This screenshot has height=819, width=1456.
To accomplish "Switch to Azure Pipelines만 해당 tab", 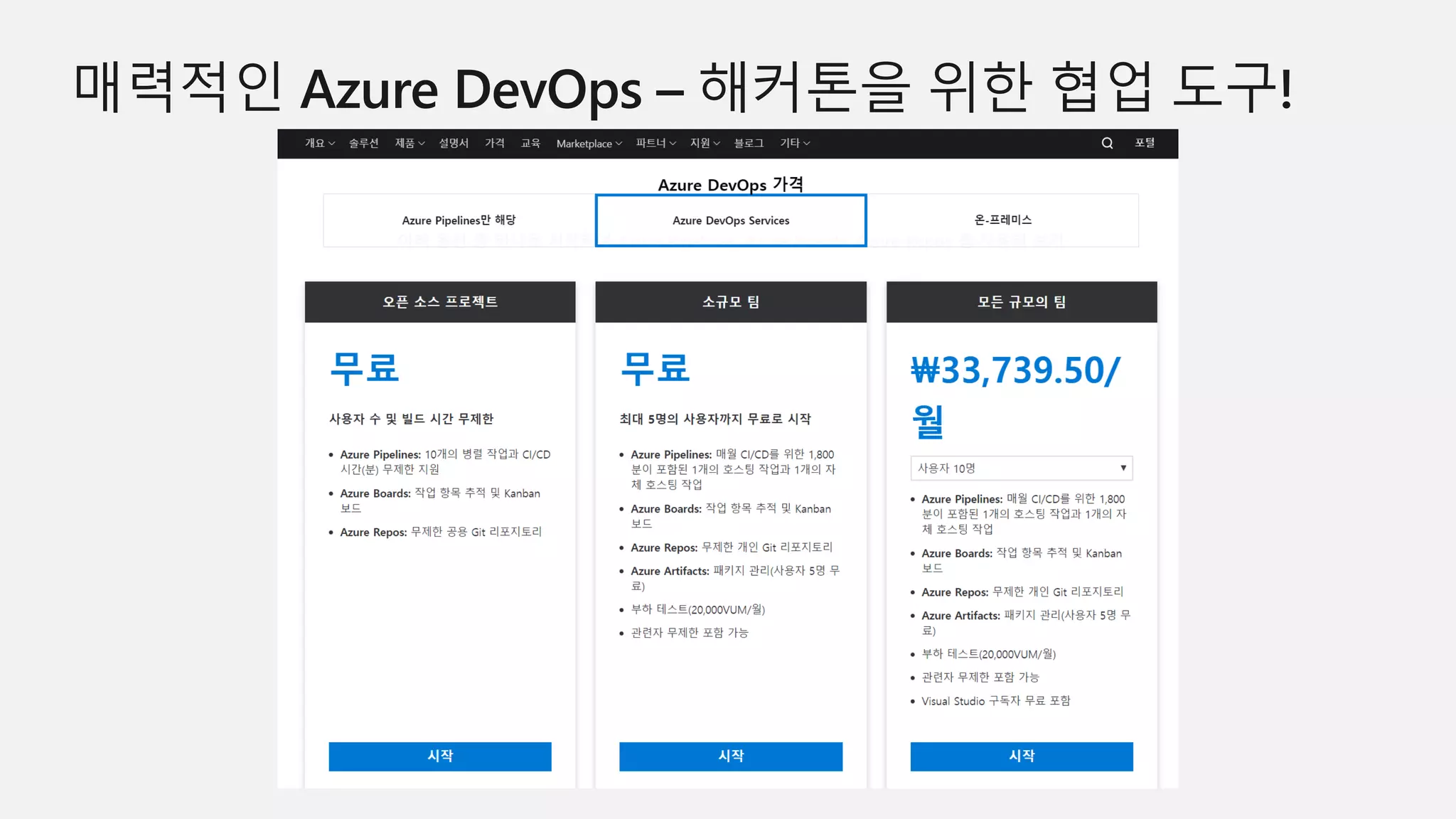I will coord(459,220).
